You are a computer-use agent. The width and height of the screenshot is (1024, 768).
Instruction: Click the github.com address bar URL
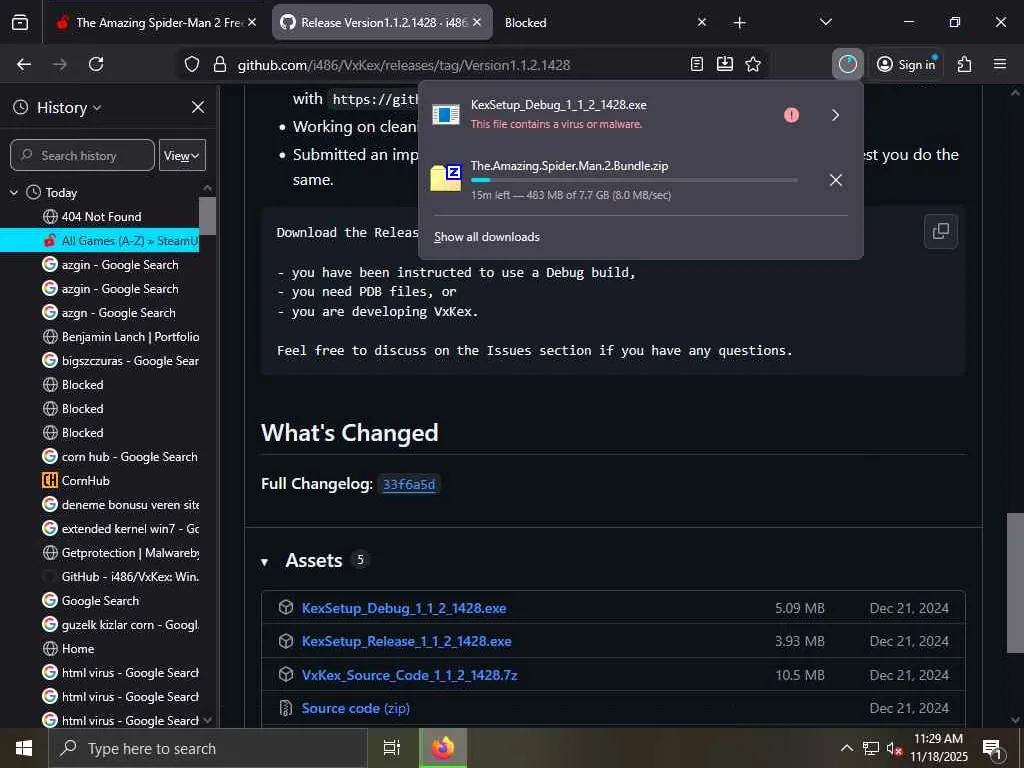(404, 65)
